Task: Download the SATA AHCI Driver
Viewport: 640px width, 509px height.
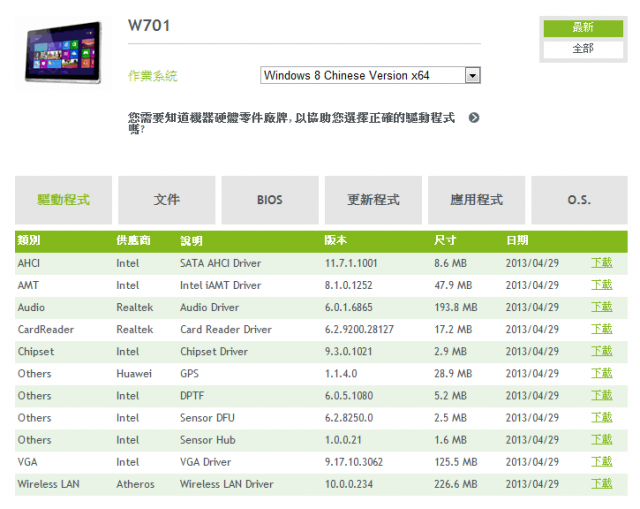Action: (x=602, y=263)
